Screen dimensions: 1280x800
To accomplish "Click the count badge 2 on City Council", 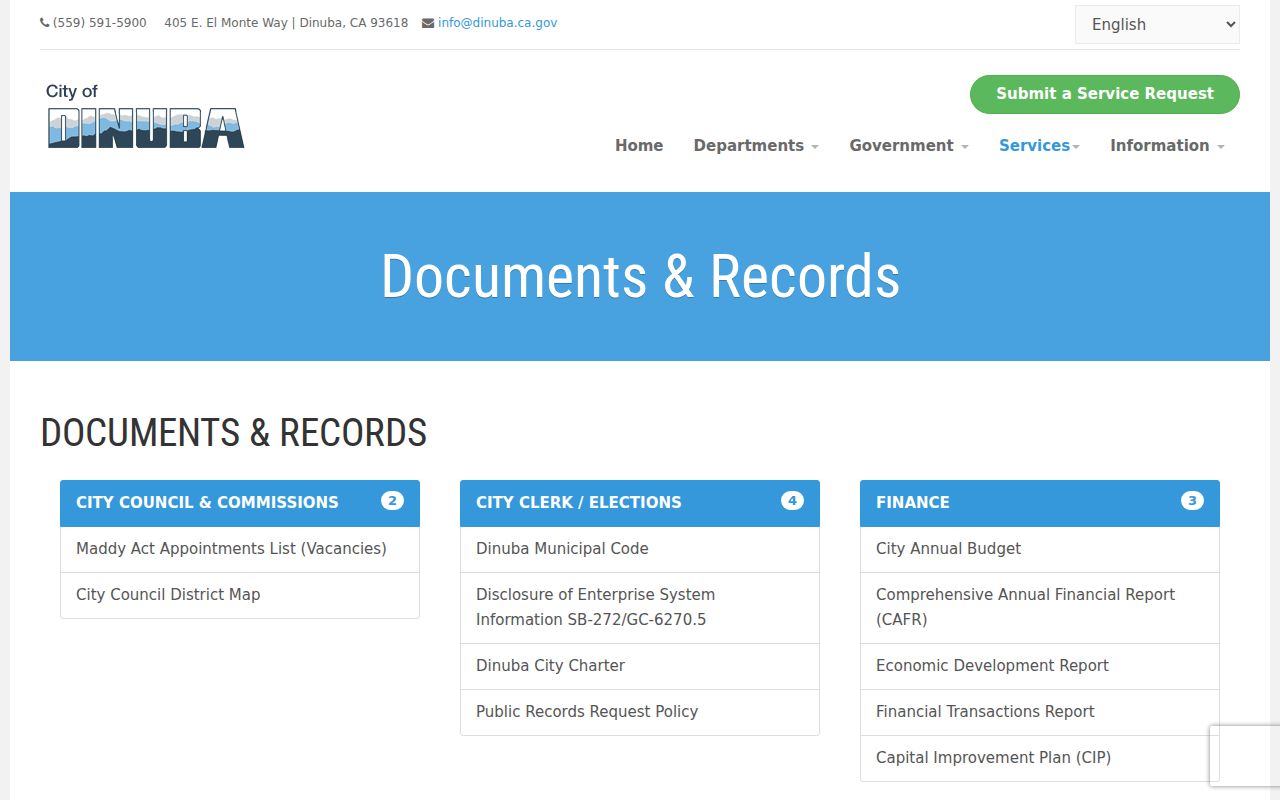I will (392, 501).
